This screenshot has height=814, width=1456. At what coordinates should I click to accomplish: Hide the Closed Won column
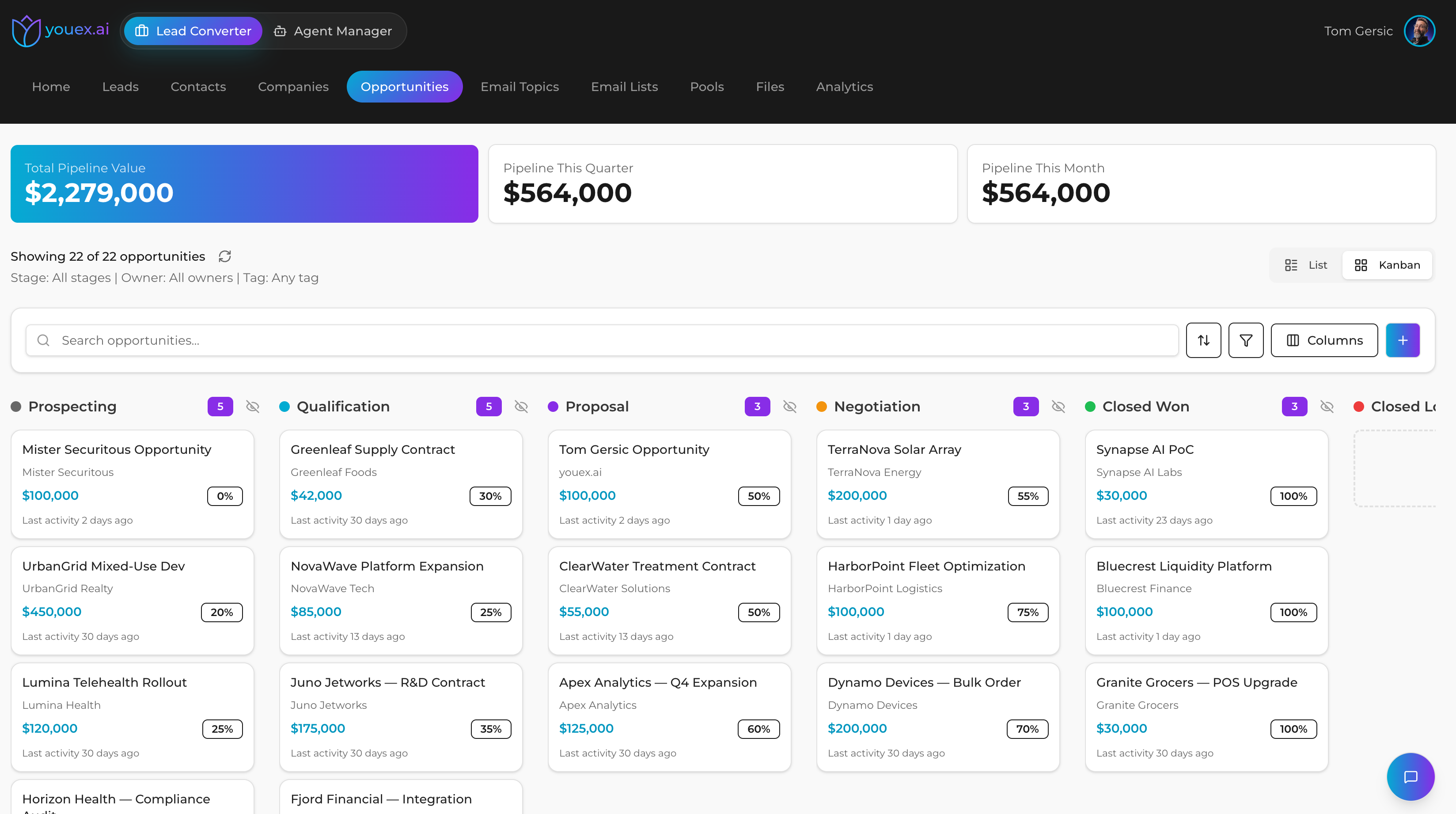1327,407
